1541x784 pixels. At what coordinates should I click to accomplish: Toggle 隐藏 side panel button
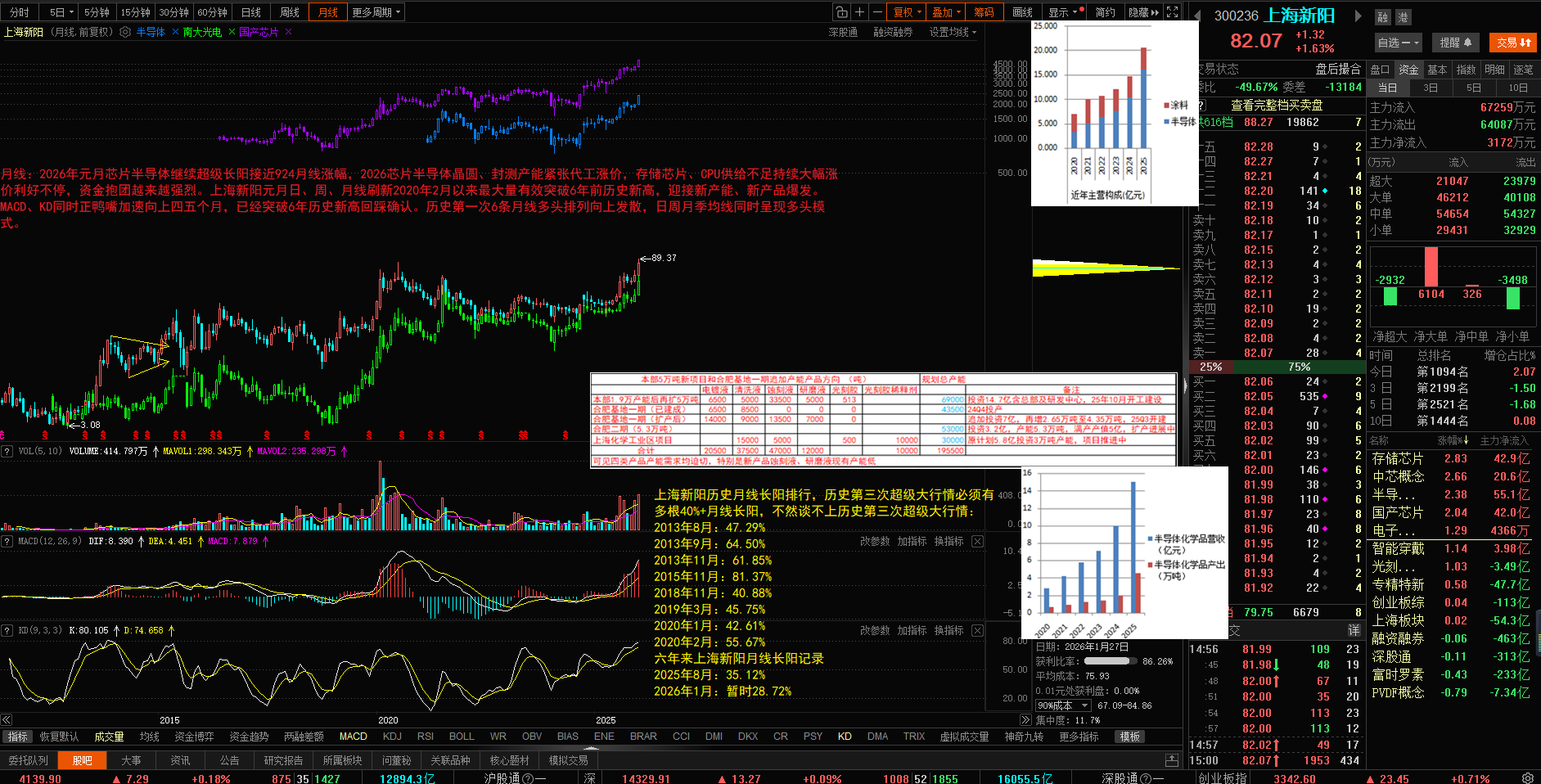pos(1143,12)
